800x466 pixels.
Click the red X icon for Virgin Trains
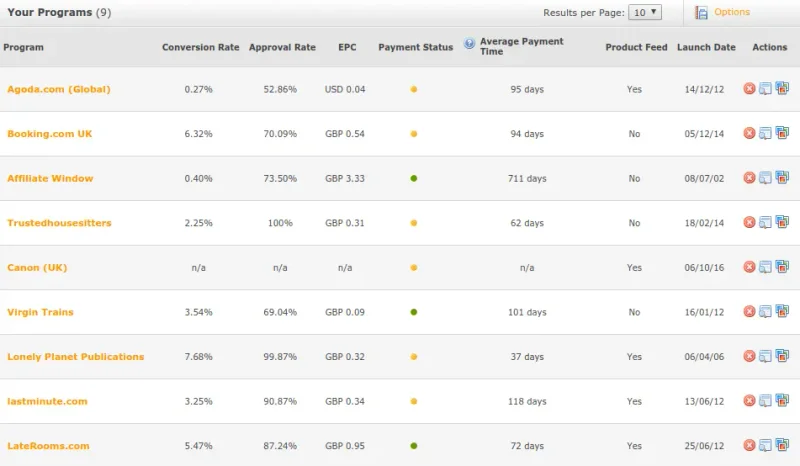click(x=749, y=311)
